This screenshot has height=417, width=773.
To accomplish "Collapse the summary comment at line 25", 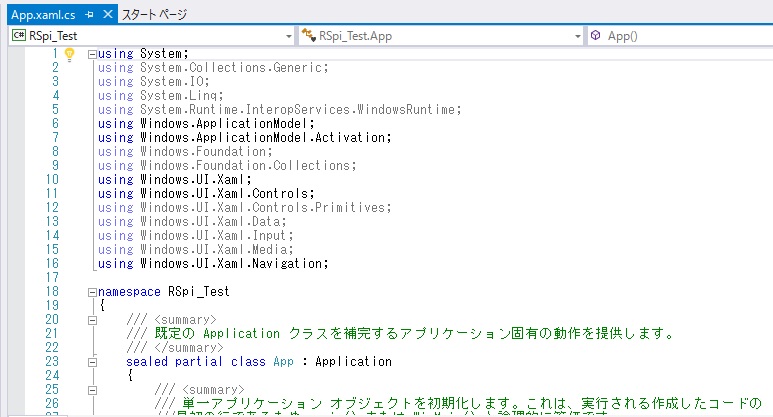I will click(x=92, y=390).
